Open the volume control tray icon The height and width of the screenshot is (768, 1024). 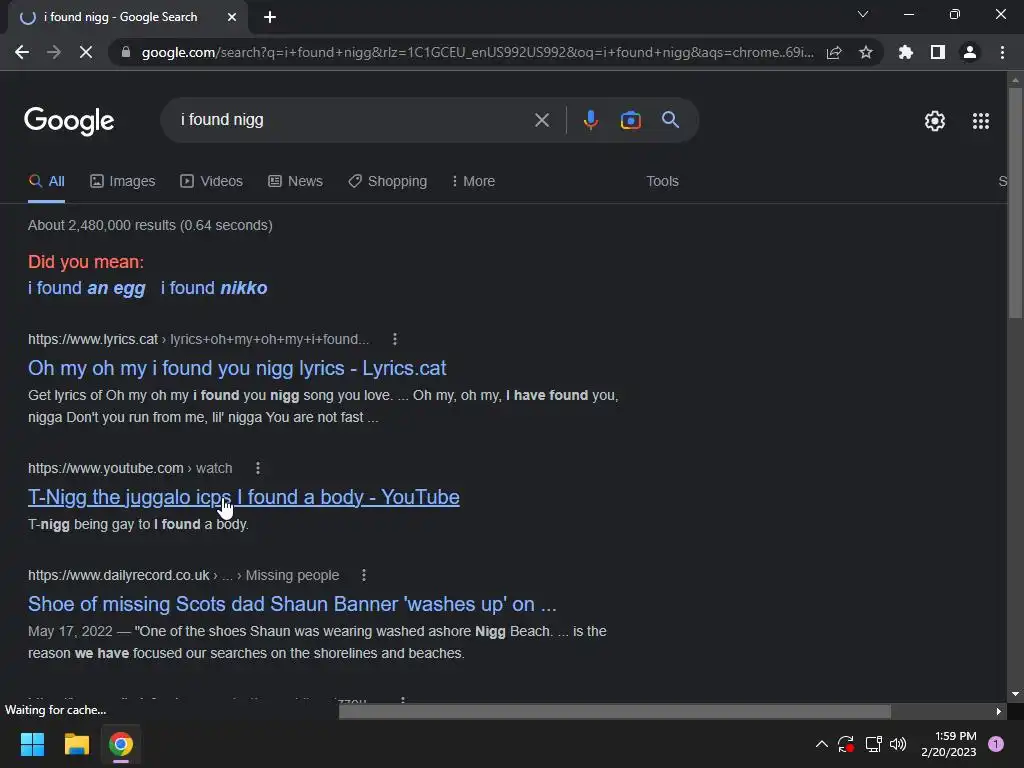[x=899, y=744]
